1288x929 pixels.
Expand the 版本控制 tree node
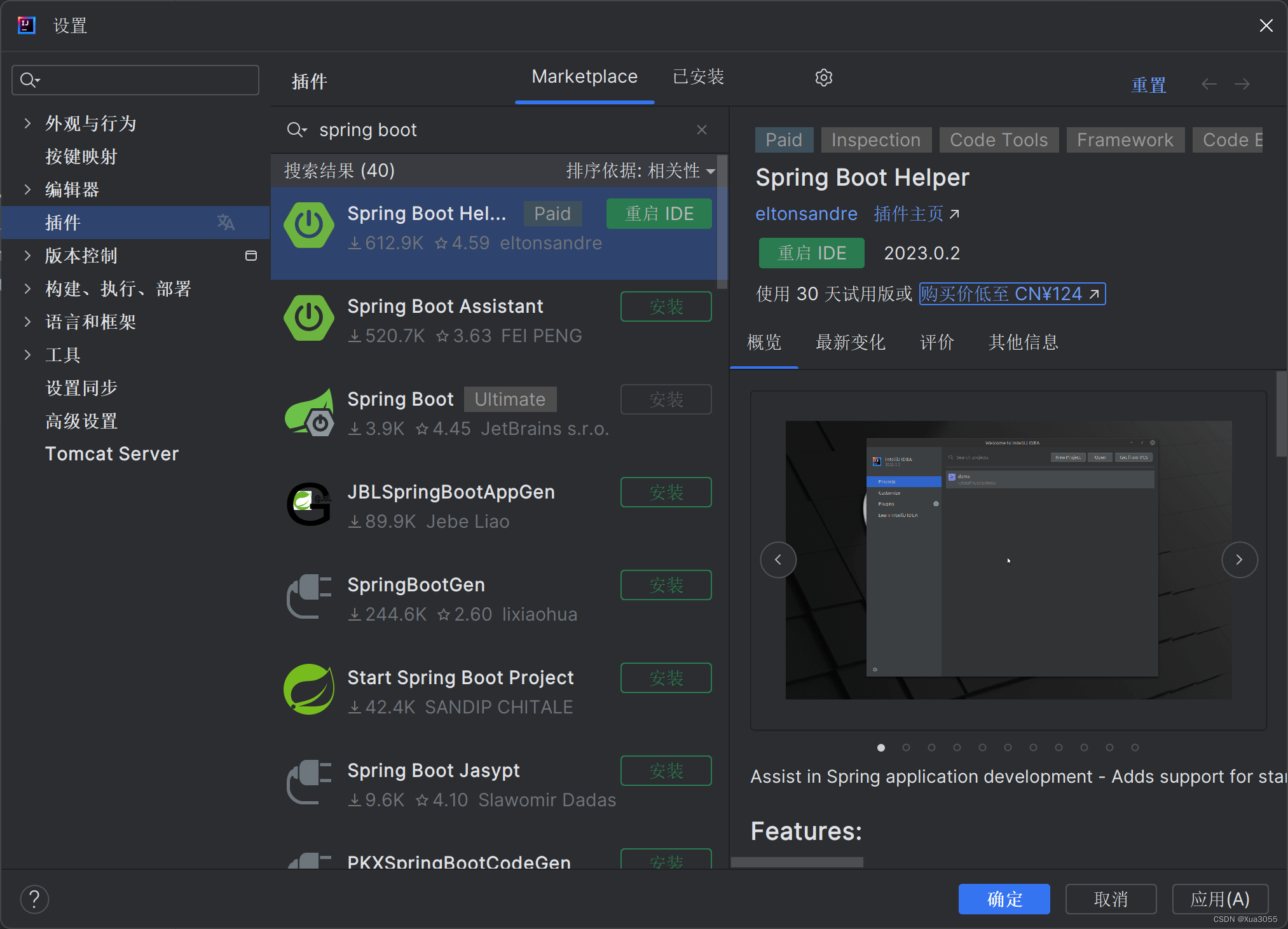pos(27,256)
